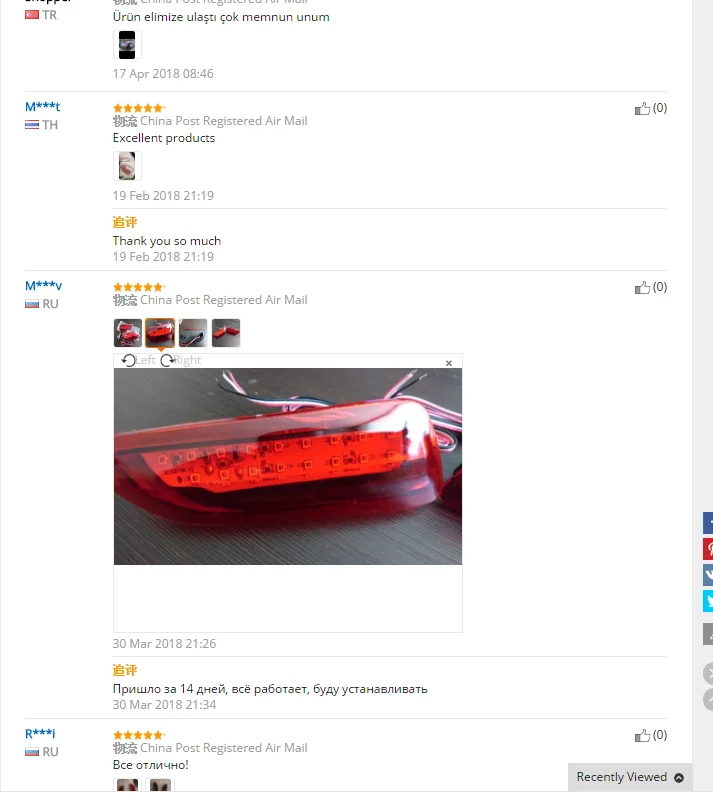Rotate the enlarged photo left

pos(139,360)
